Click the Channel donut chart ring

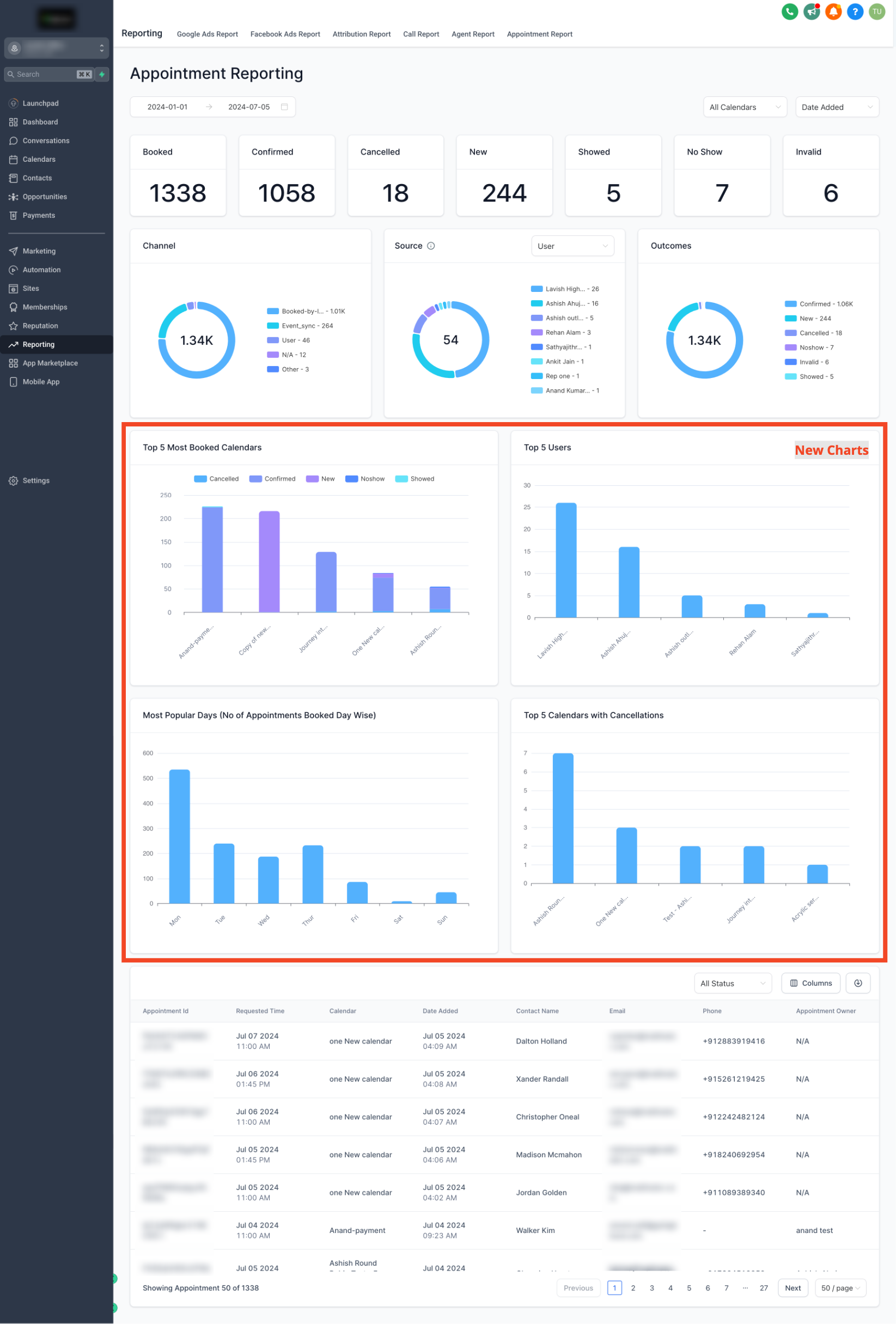coord(197,375)
